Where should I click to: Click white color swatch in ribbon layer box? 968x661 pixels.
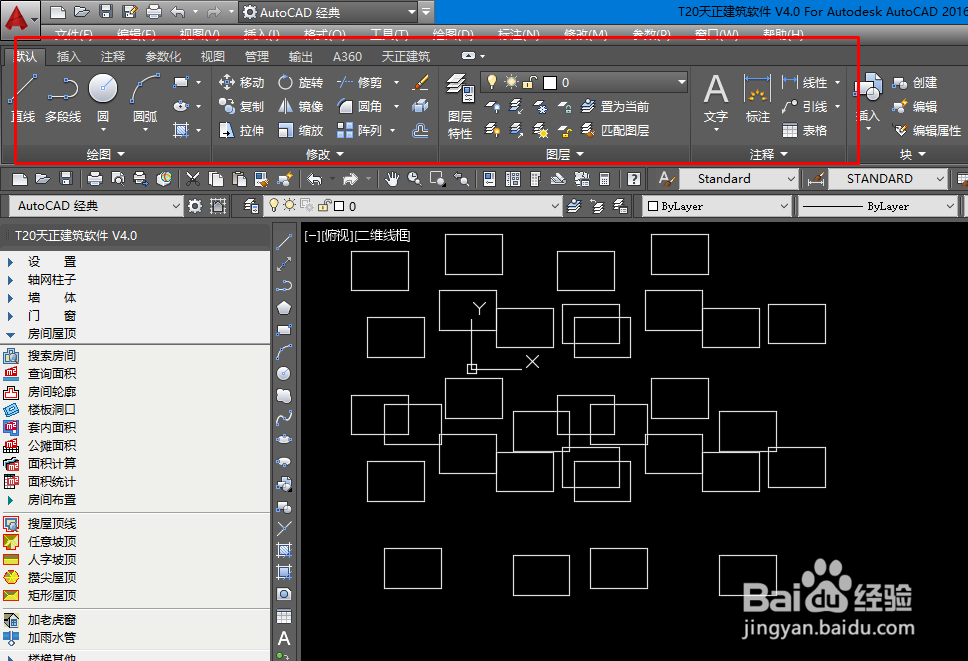550,82
